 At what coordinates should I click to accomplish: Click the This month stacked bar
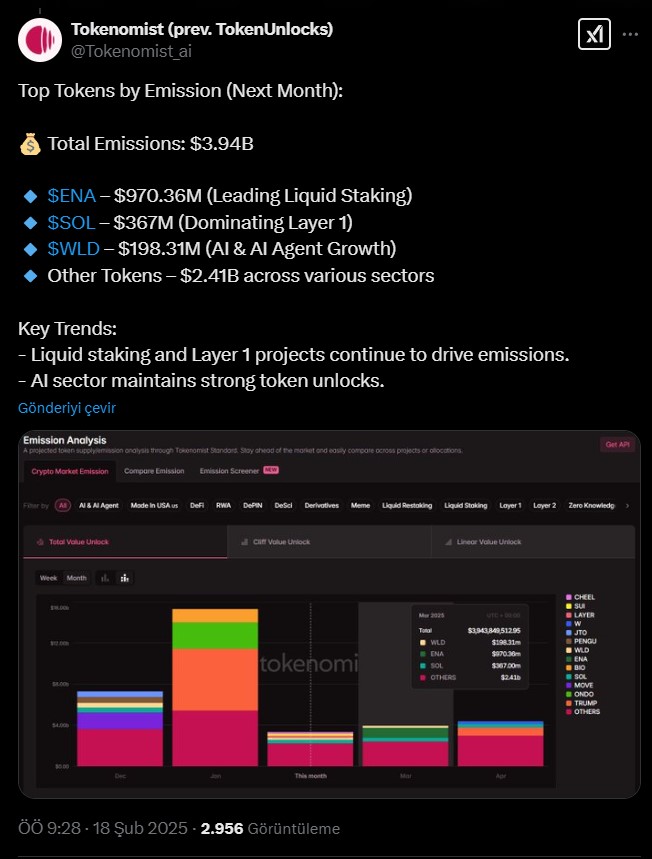[x=310, y=749]
